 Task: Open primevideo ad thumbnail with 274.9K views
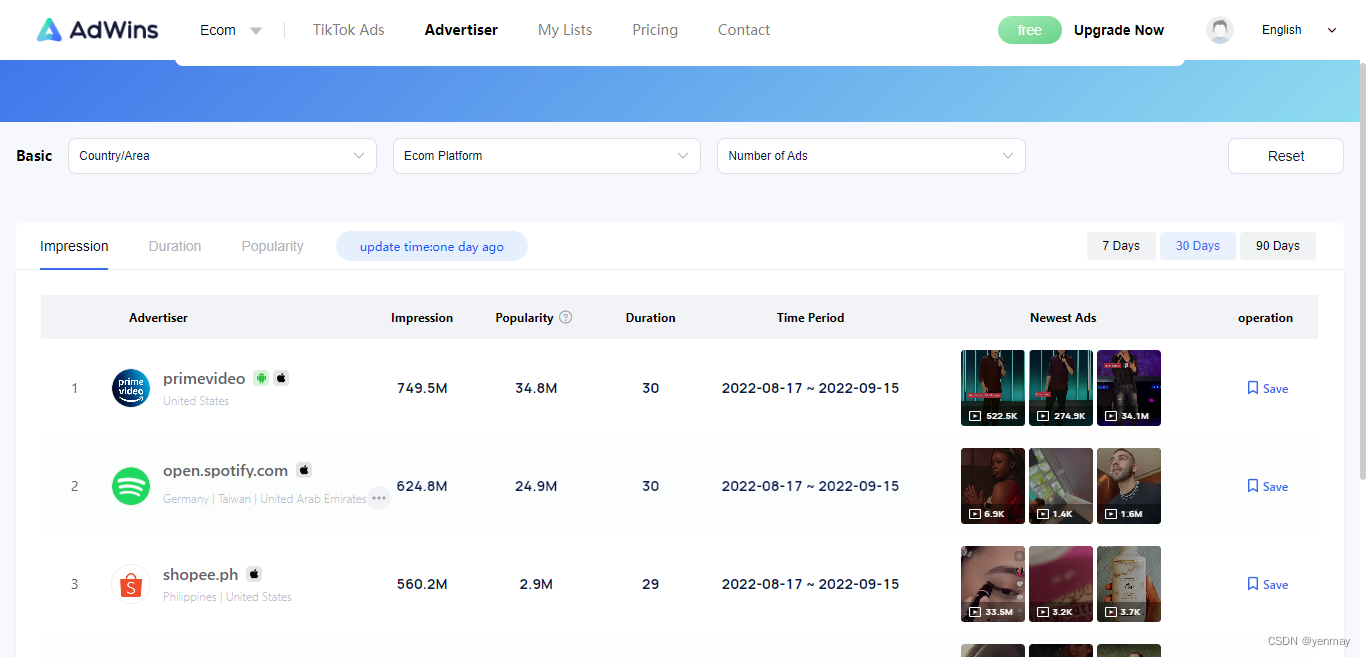tap(1061, 388)
